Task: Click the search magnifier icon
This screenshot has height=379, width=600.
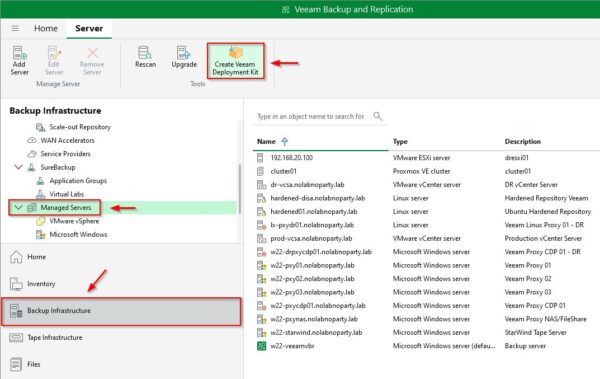Action: (378, 116)
